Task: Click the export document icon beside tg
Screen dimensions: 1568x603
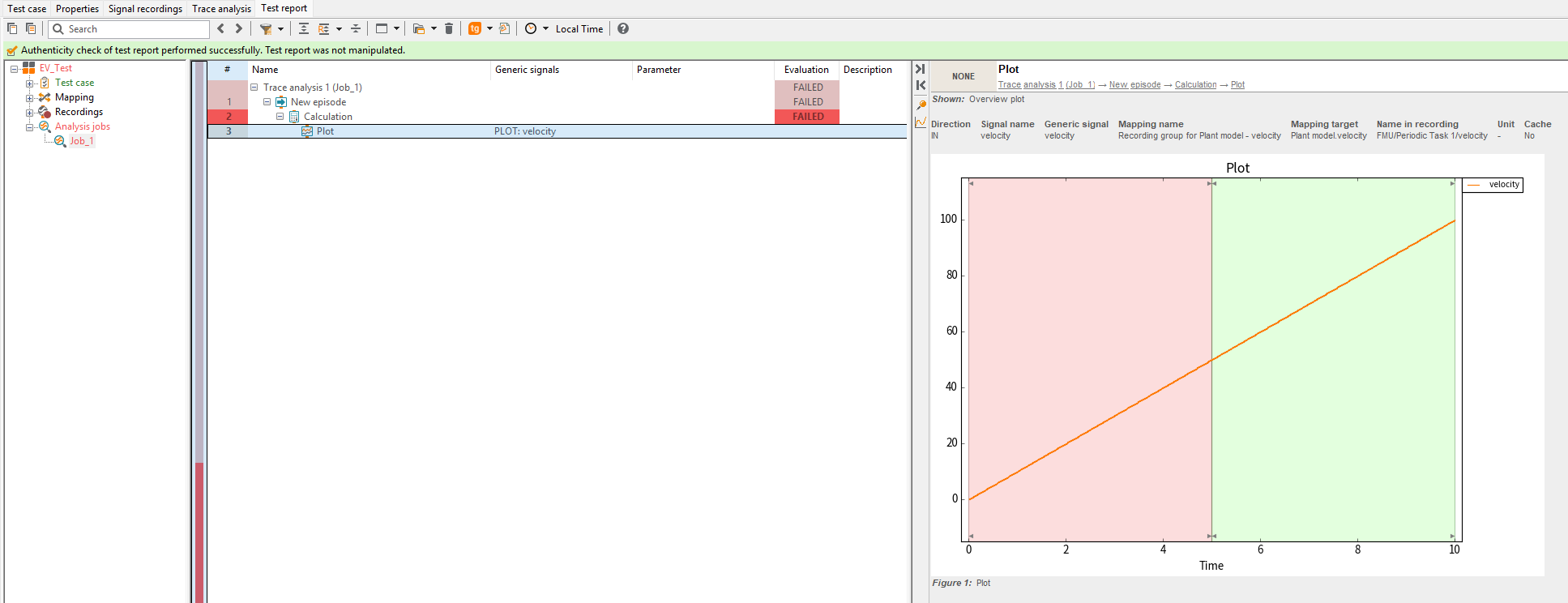Action: [x=505, y=28]
